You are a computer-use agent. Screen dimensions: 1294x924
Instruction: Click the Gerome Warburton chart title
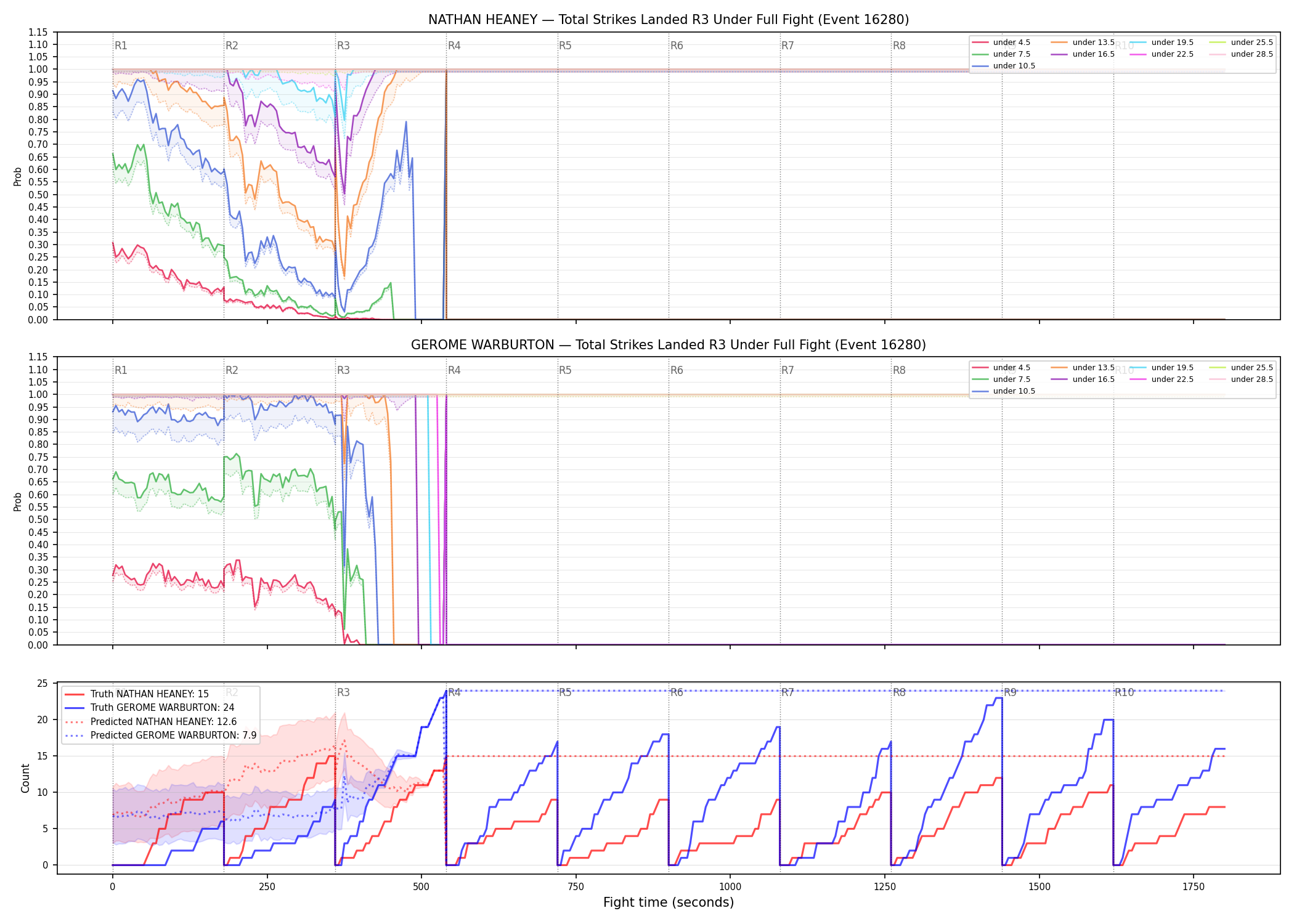pos(669,345)
